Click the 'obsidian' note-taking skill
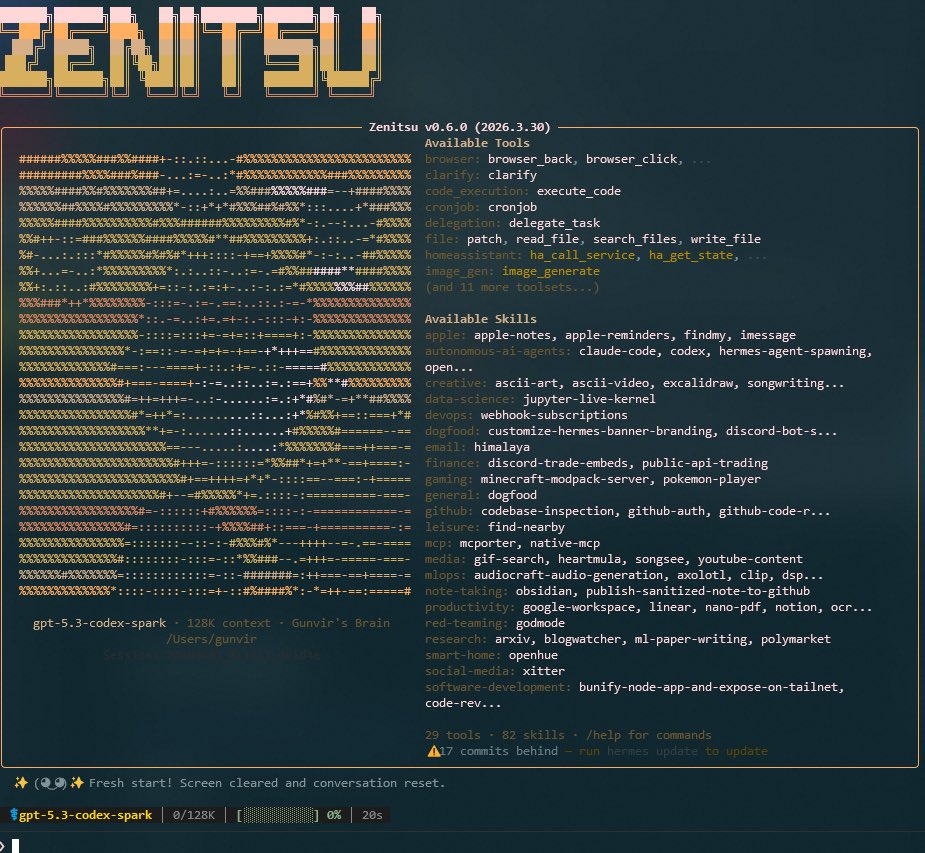 [543, 590]
